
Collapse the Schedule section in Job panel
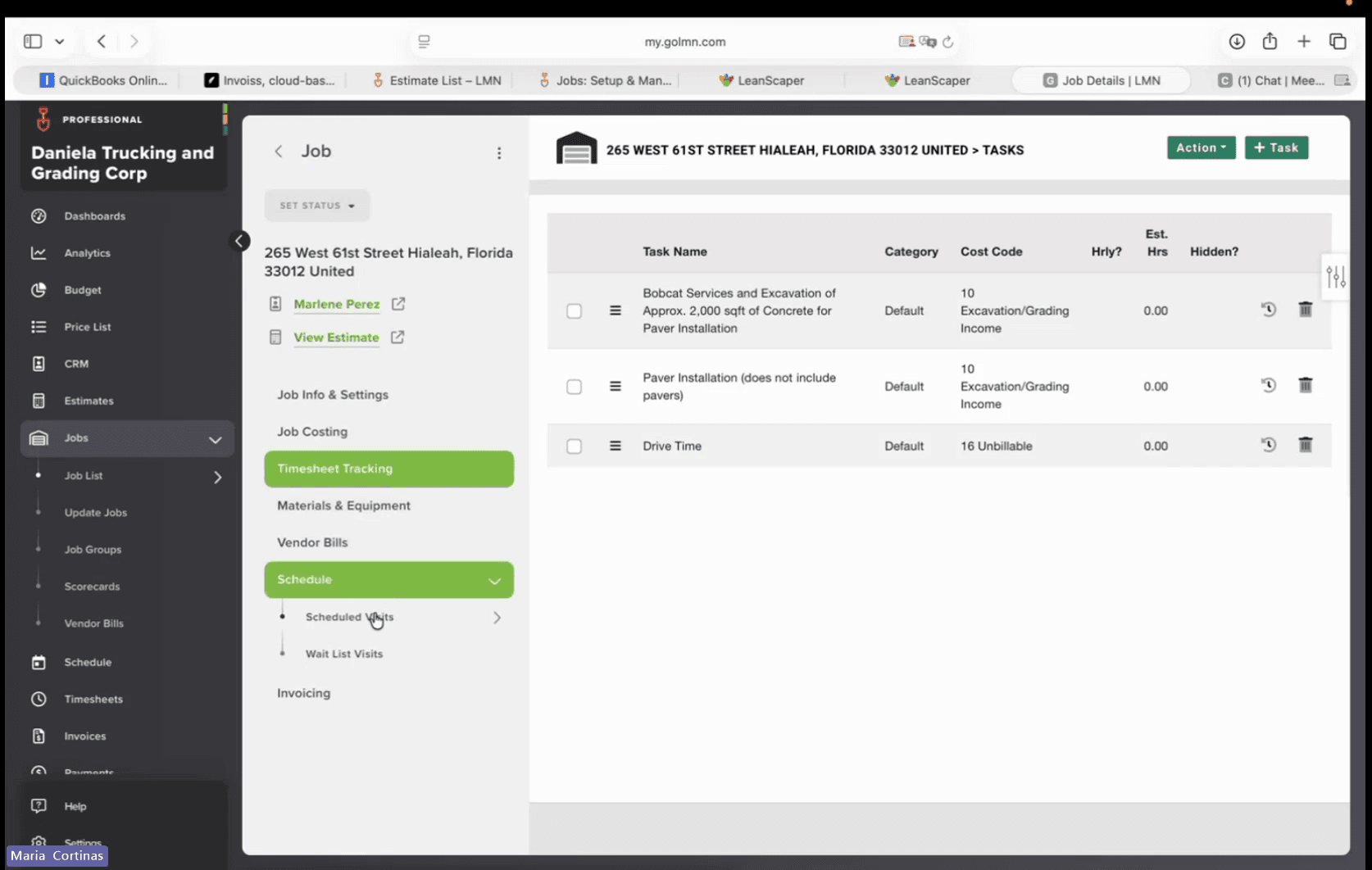(494, 580)
